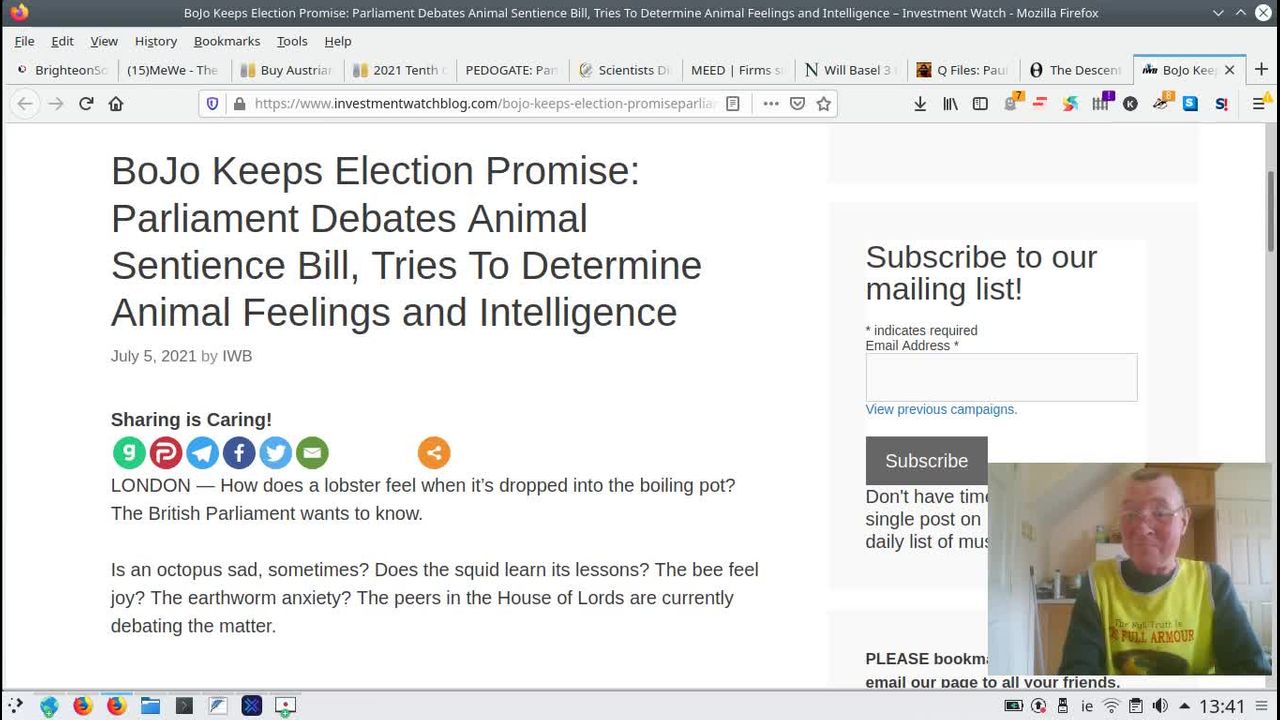Reload the current page
The width and height of the screenshot is (1280, 720).
(86, 104)
